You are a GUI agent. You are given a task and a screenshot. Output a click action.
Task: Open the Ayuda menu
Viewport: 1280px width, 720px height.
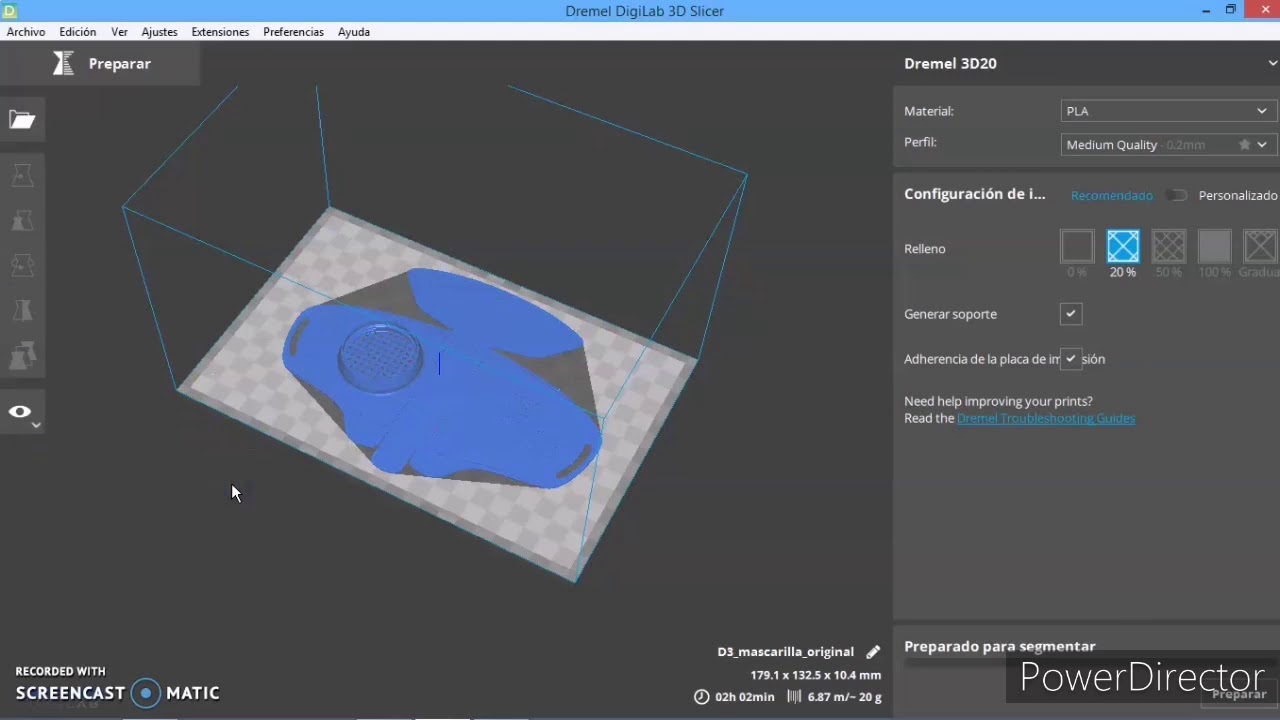(x=354, y=32)
